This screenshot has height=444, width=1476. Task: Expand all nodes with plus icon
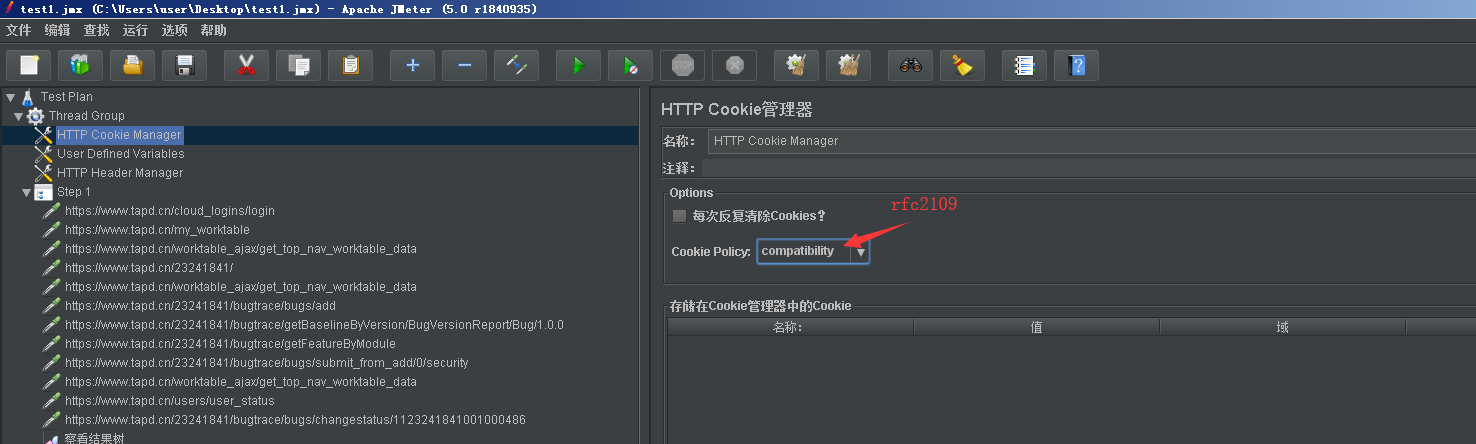pos(412,66)
